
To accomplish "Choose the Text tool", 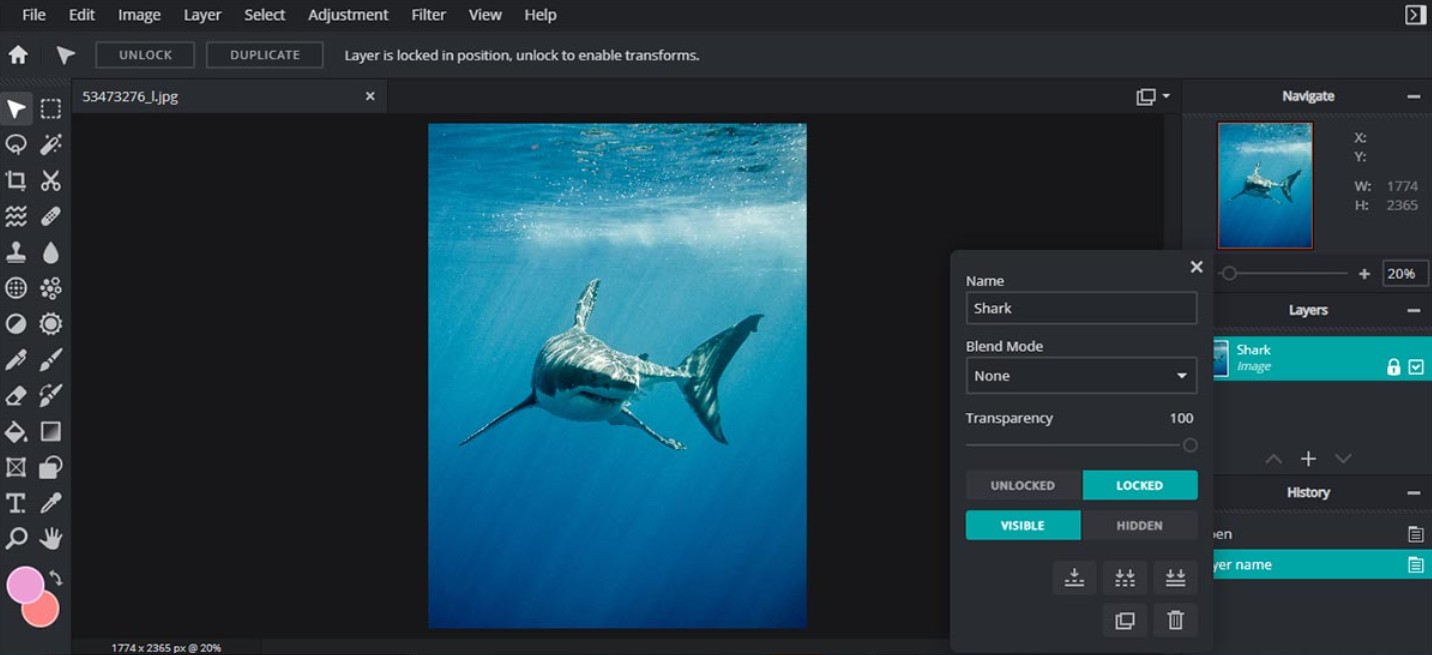I will [x=16, y=503].
